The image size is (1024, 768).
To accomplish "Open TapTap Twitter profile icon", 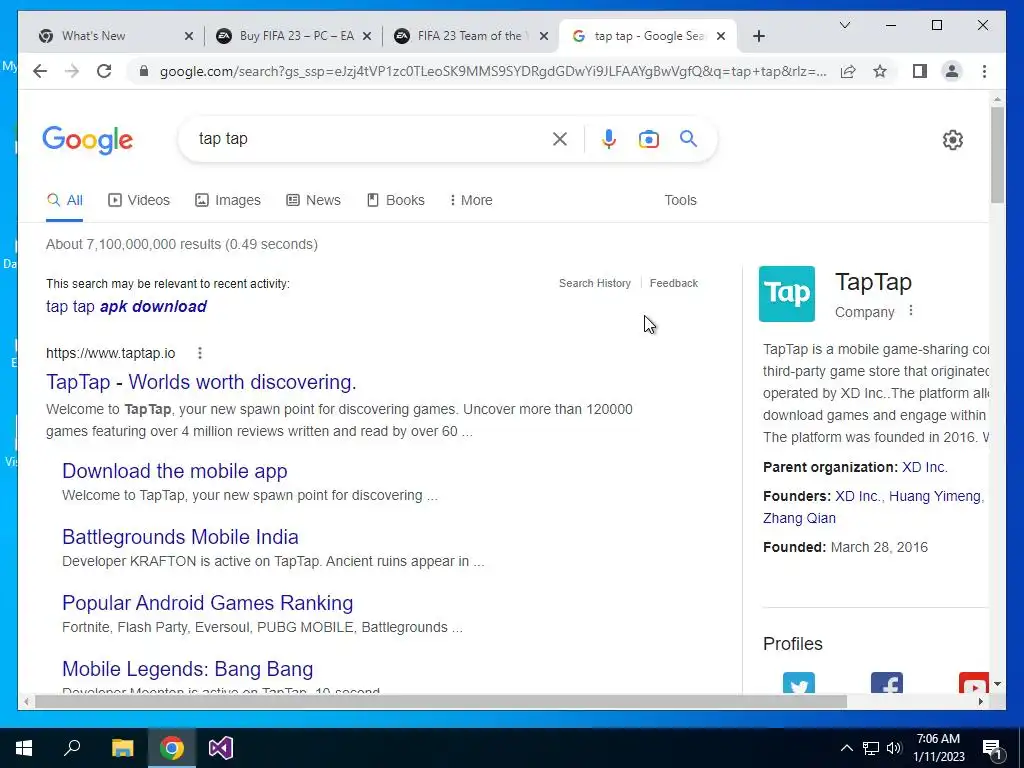I will 799,683.
